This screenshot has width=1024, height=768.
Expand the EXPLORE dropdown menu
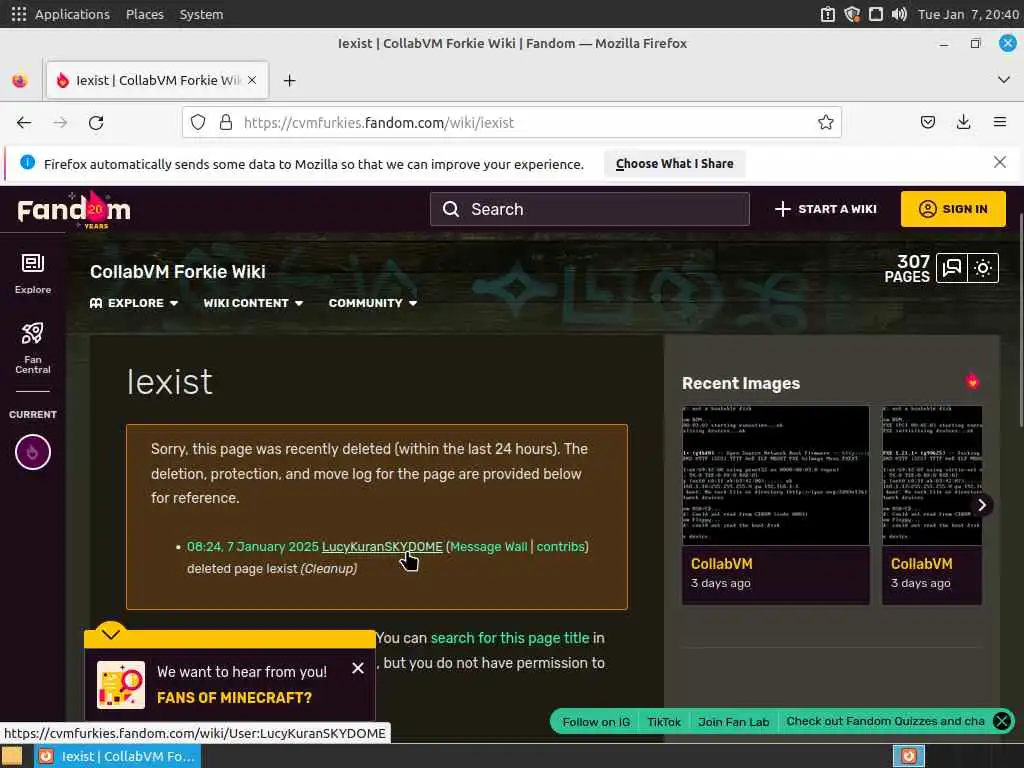pos(134,303)
